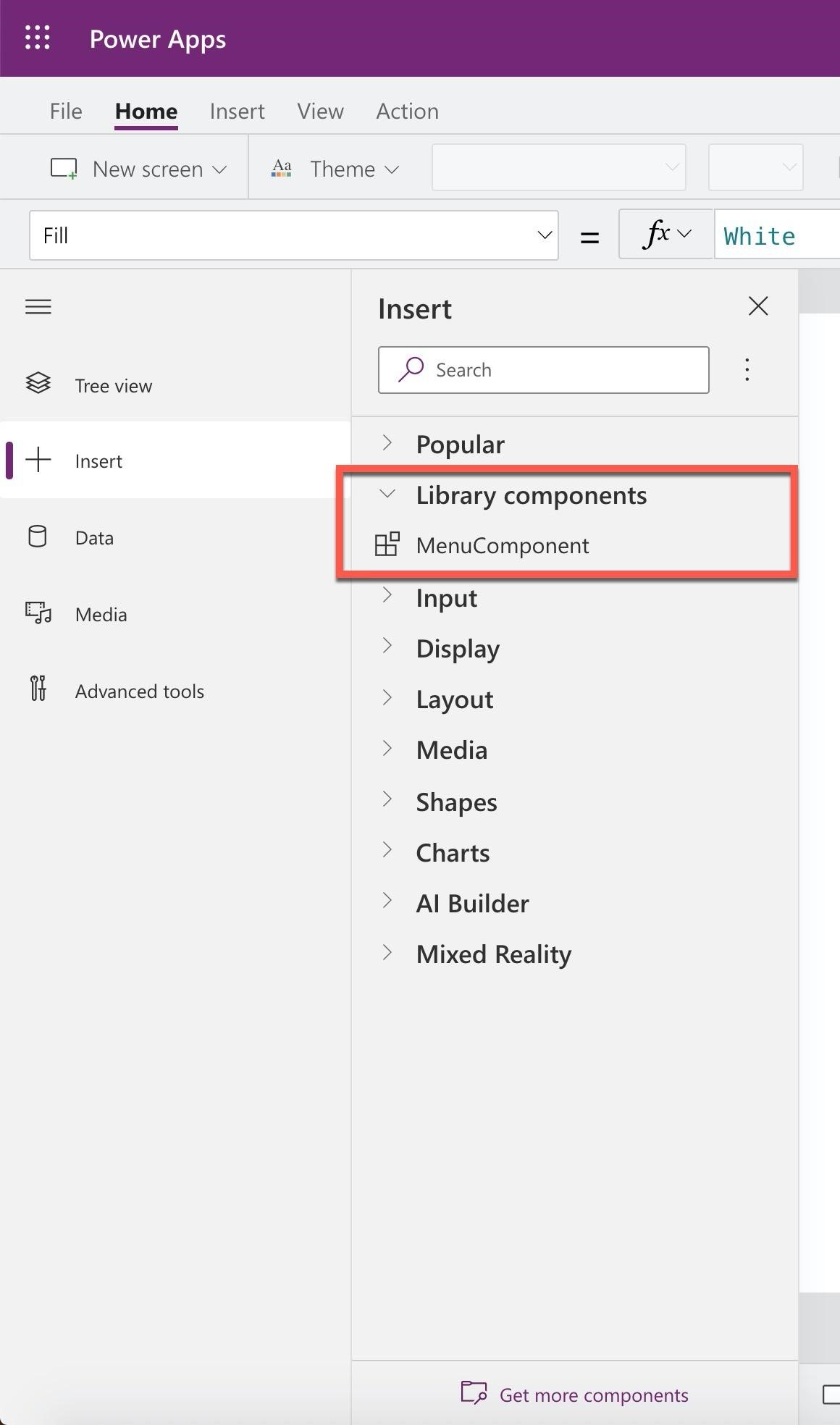
Task: Switch to the Action tab
Action: 408,111
